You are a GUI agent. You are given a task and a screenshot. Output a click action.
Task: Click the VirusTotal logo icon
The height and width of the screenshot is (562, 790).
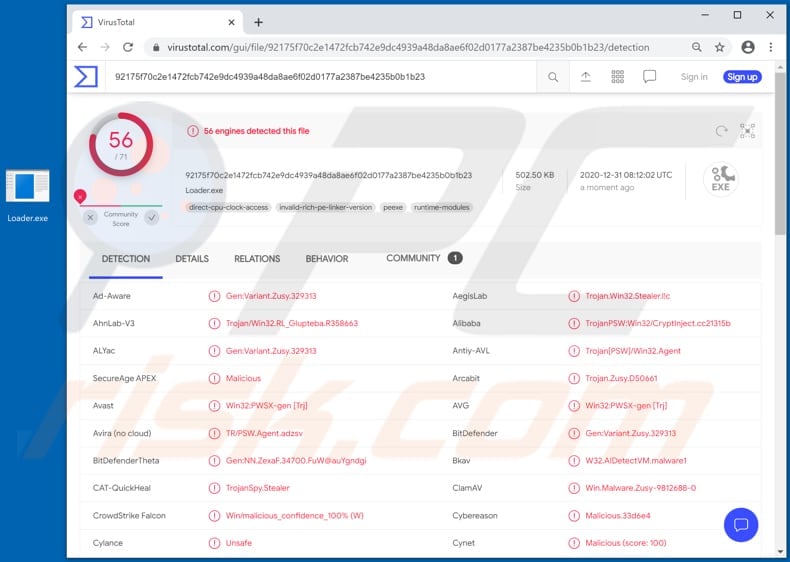tap(86, 77)
